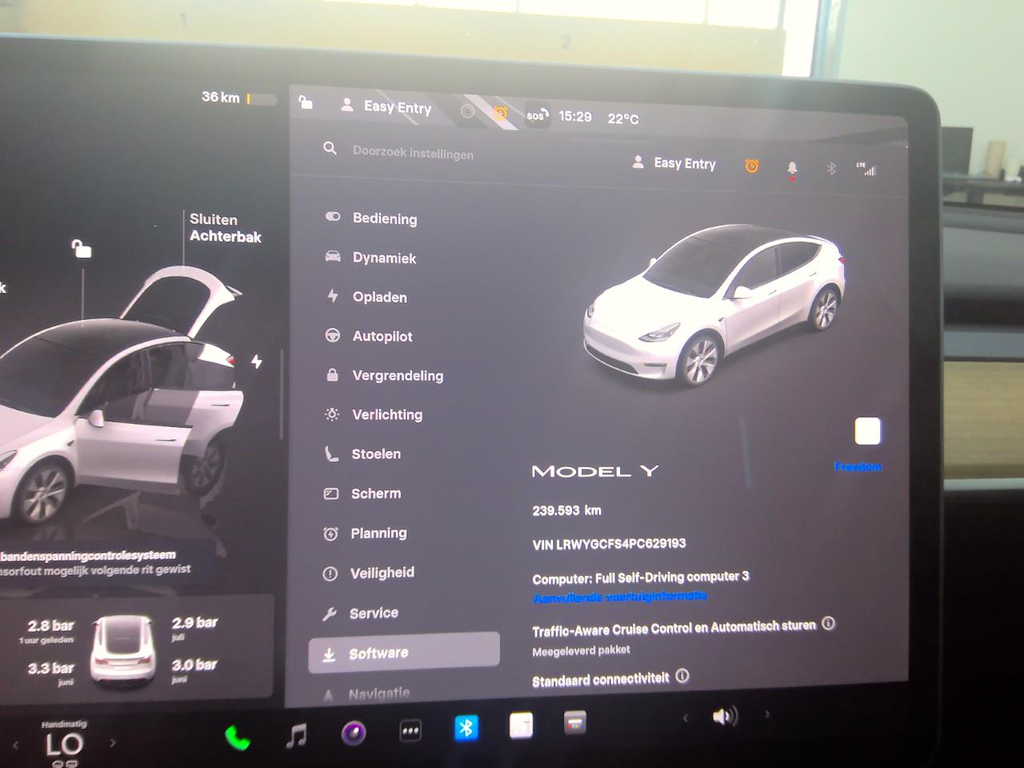The height and width of the screenshot is (768, 1024).
Task: Open the grey app icon right of calendar
Action: 575,722
